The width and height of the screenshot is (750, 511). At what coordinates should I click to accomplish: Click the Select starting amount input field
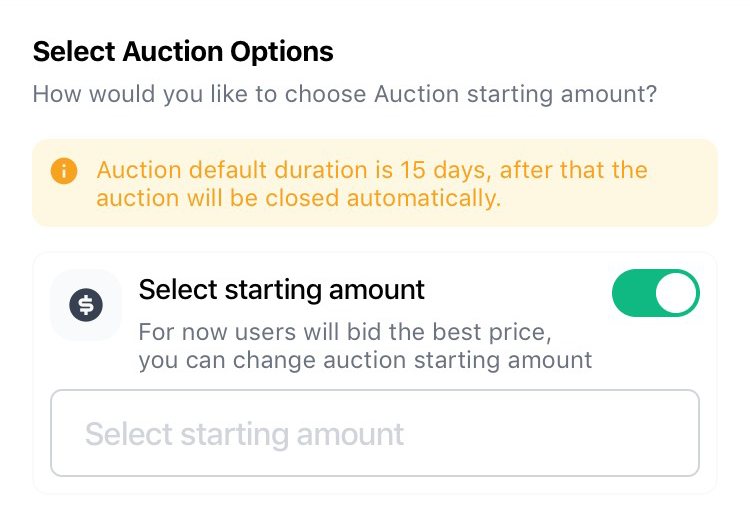[x=375, y=433]
